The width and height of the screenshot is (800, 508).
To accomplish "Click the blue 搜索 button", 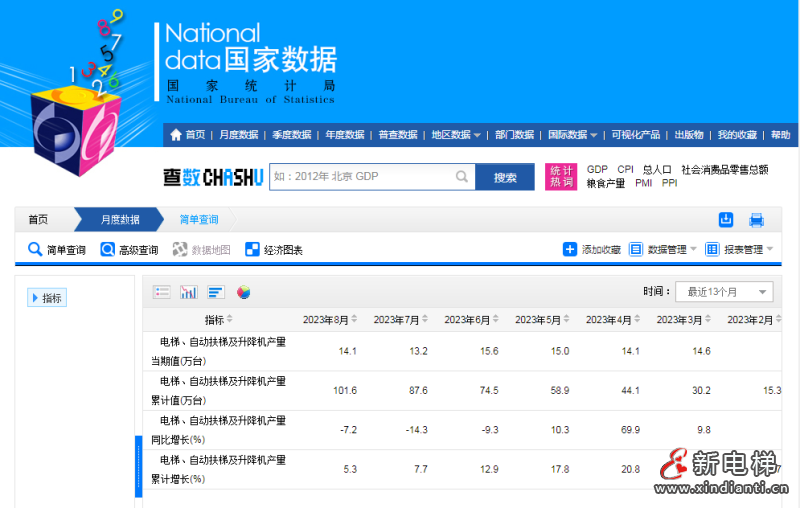I will [x=506, y=178].
